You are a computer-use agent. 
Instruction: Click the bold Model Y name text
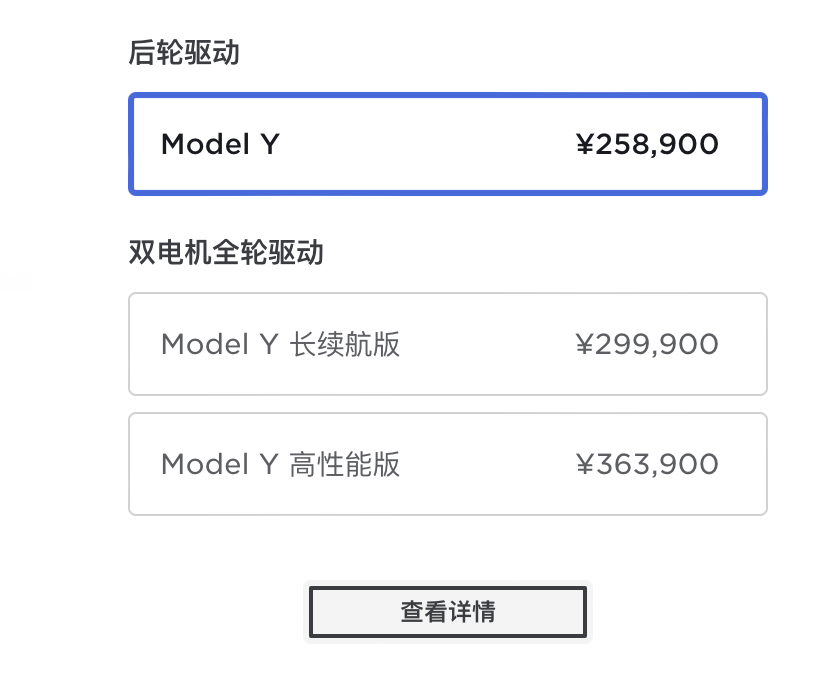pos(220,144)
